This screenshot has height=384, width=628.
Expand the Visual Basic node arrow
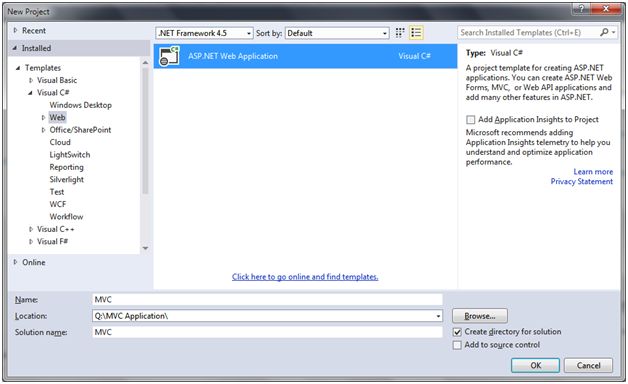(31, 80)
